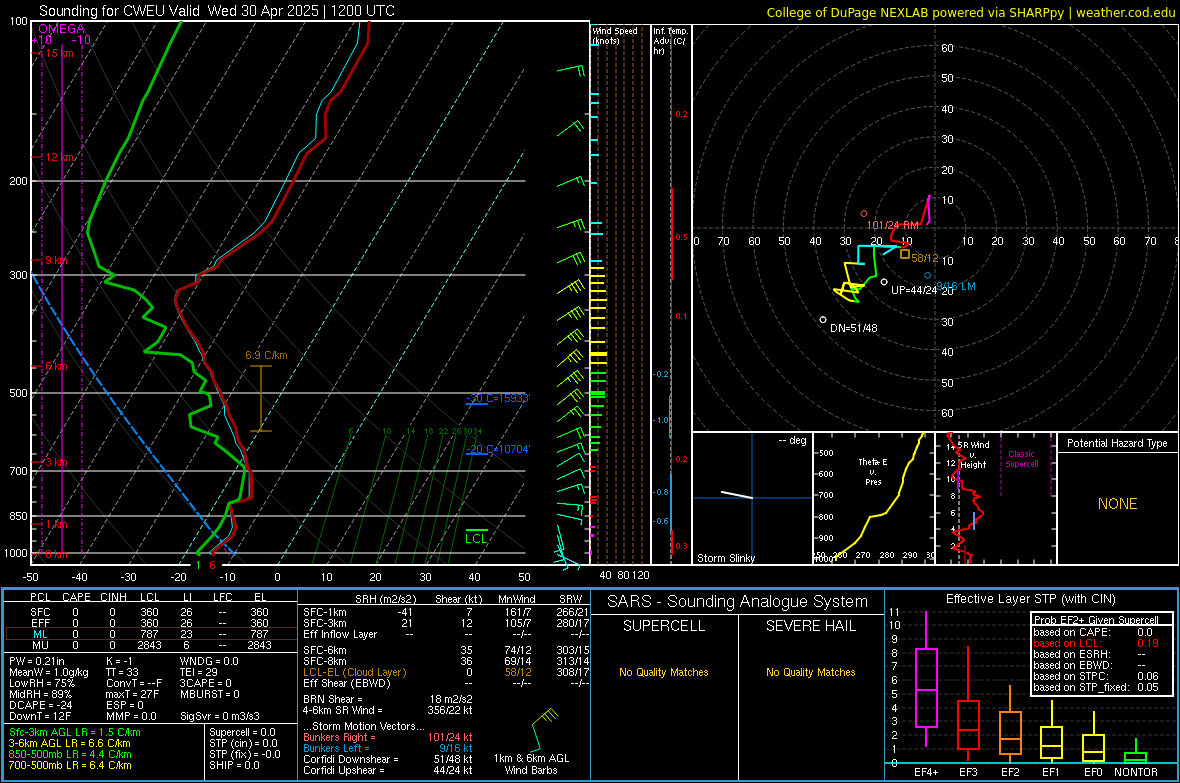Click the BRN Shear = 18 m2/s2 line
Viewport: 1180px width, 783px height.
click(x=388, y=699)
